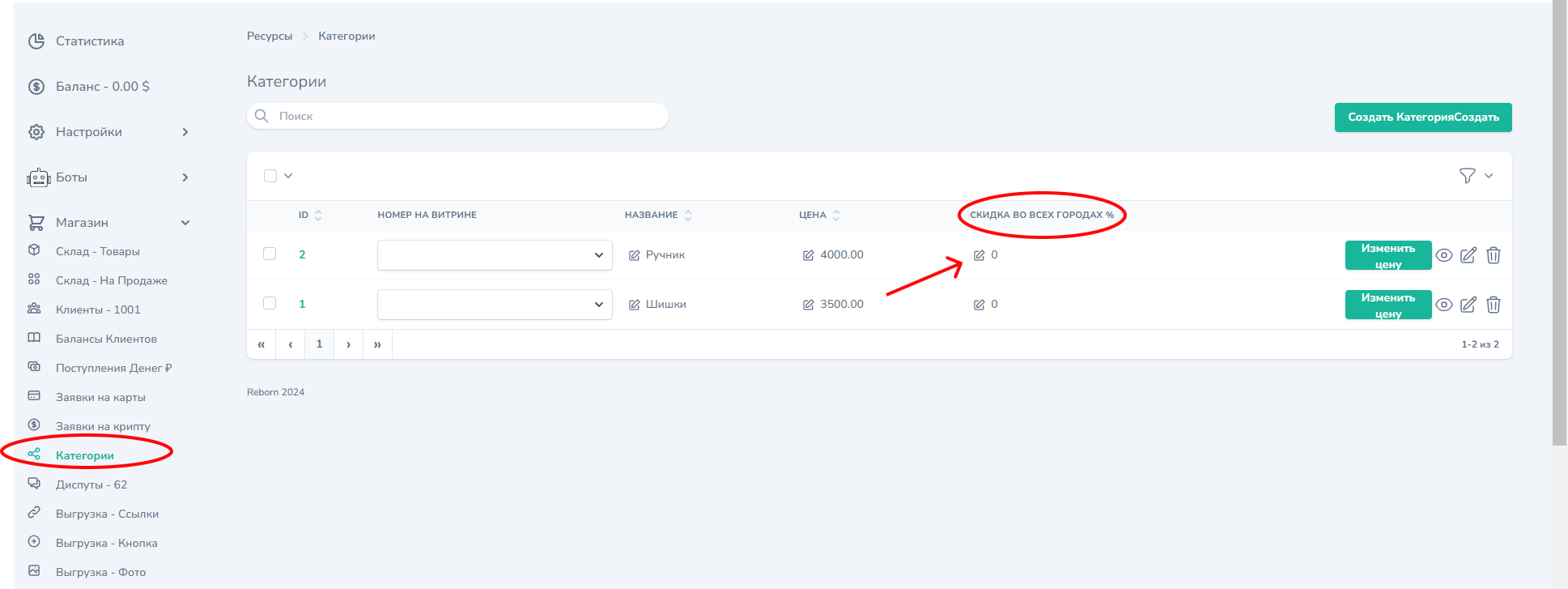1568x589 pixels.
Task: Click the Балансы Клиентов book icon
Action: click(34, 338)
